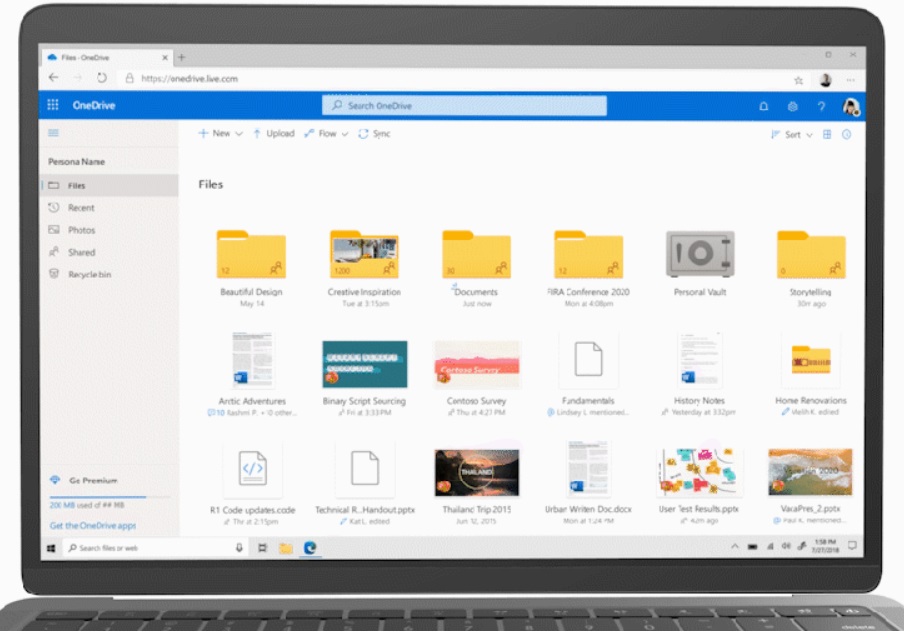904x632 pixels.
Task: Open the details info pane icon
Action: click(x=846, y=134)
